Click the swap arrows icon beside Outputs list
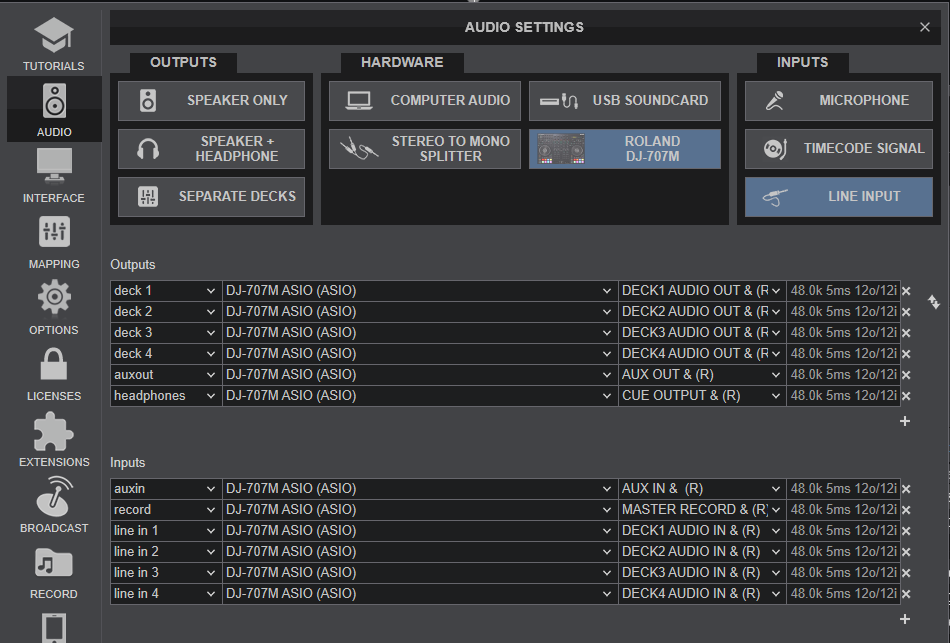 934,301
